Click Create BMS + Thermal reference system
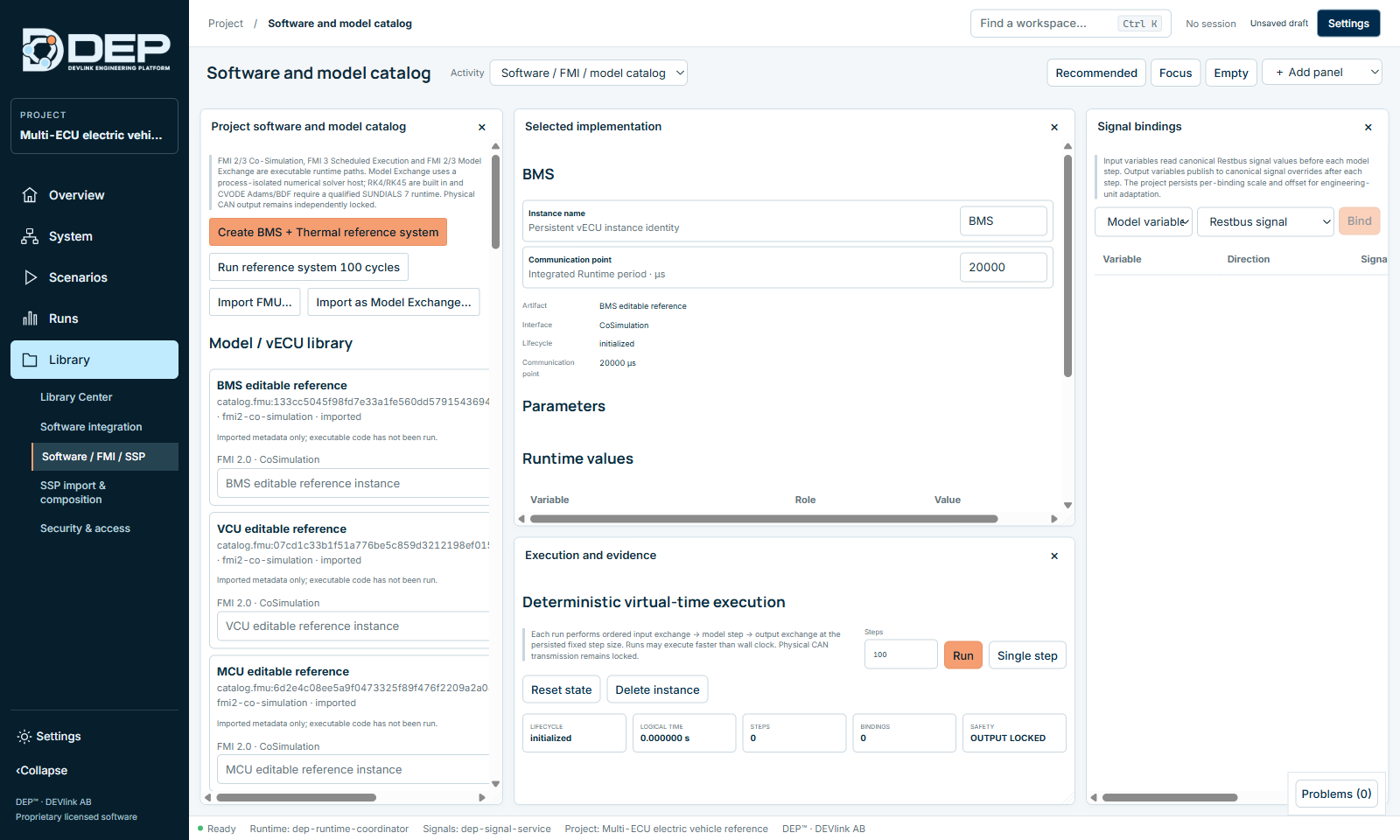The height and width of the screenshot is (840, 1400). (x=328, y=232)
